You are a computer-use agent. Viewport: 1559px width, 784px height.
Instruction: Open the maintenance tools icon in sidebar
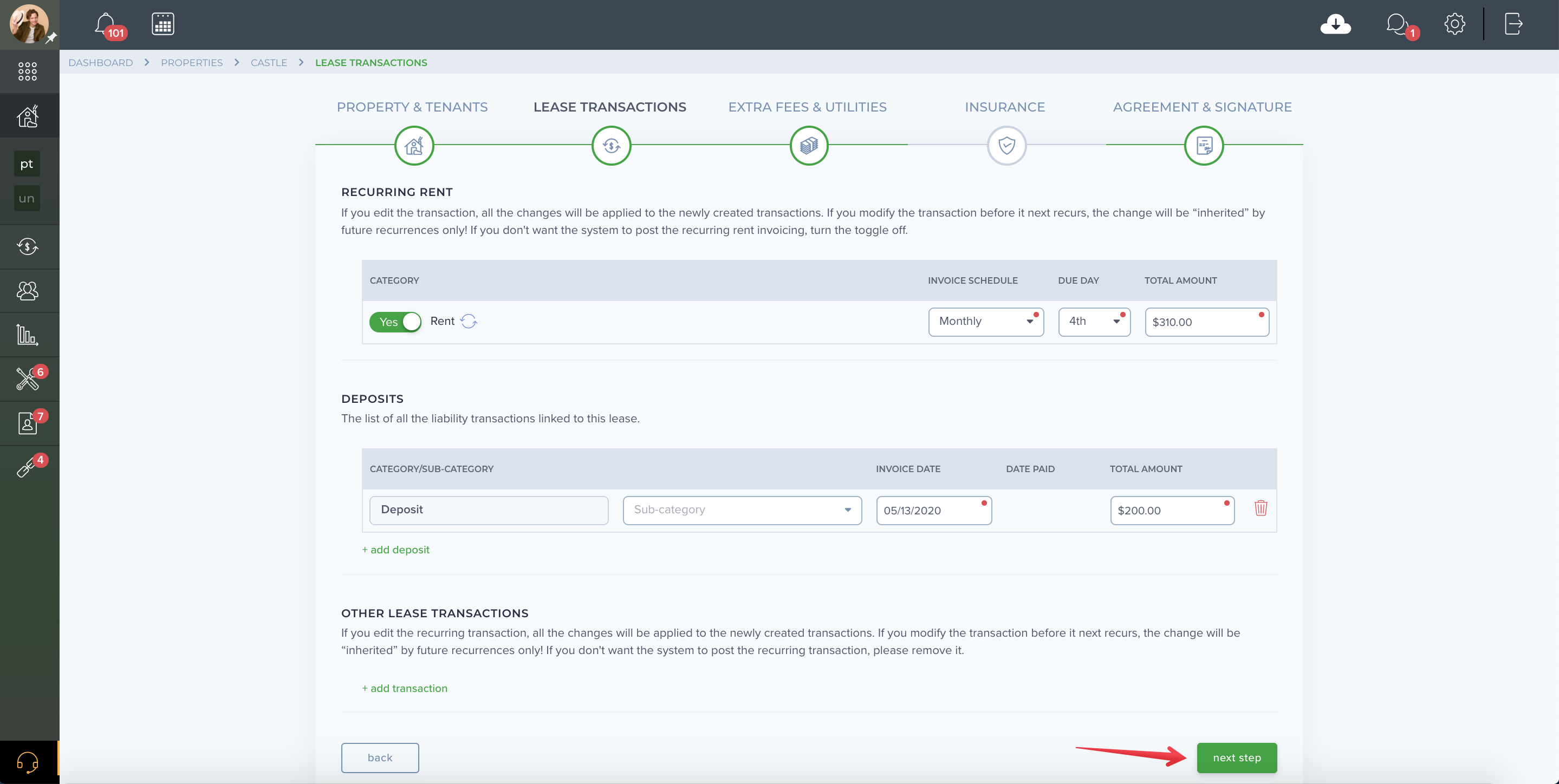[27, 378]
